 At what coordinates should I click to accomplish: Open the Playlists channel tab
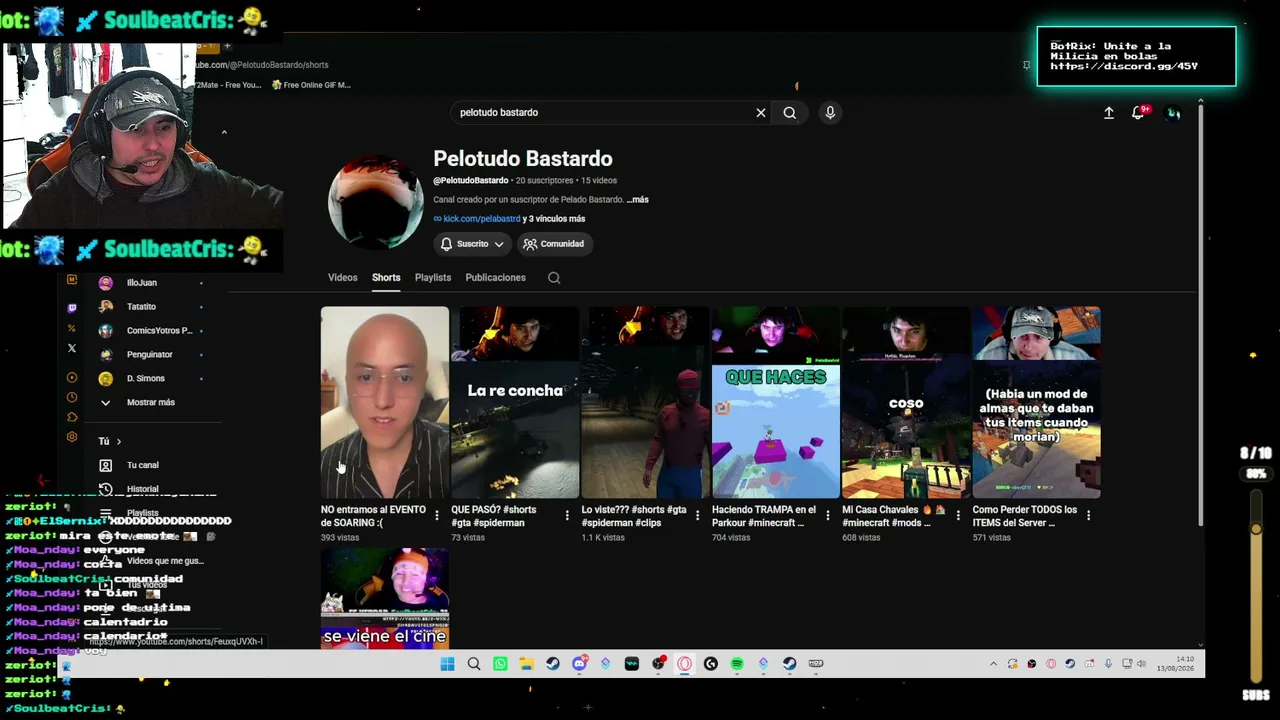433,278
